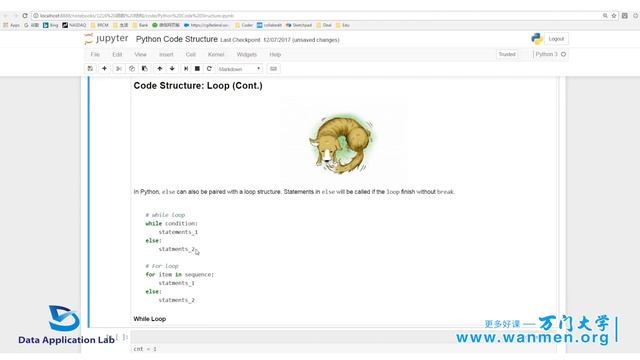Screen dimensions: 640x360
Task: Click the kernel idle indicator circle
Action: [564, 54]
